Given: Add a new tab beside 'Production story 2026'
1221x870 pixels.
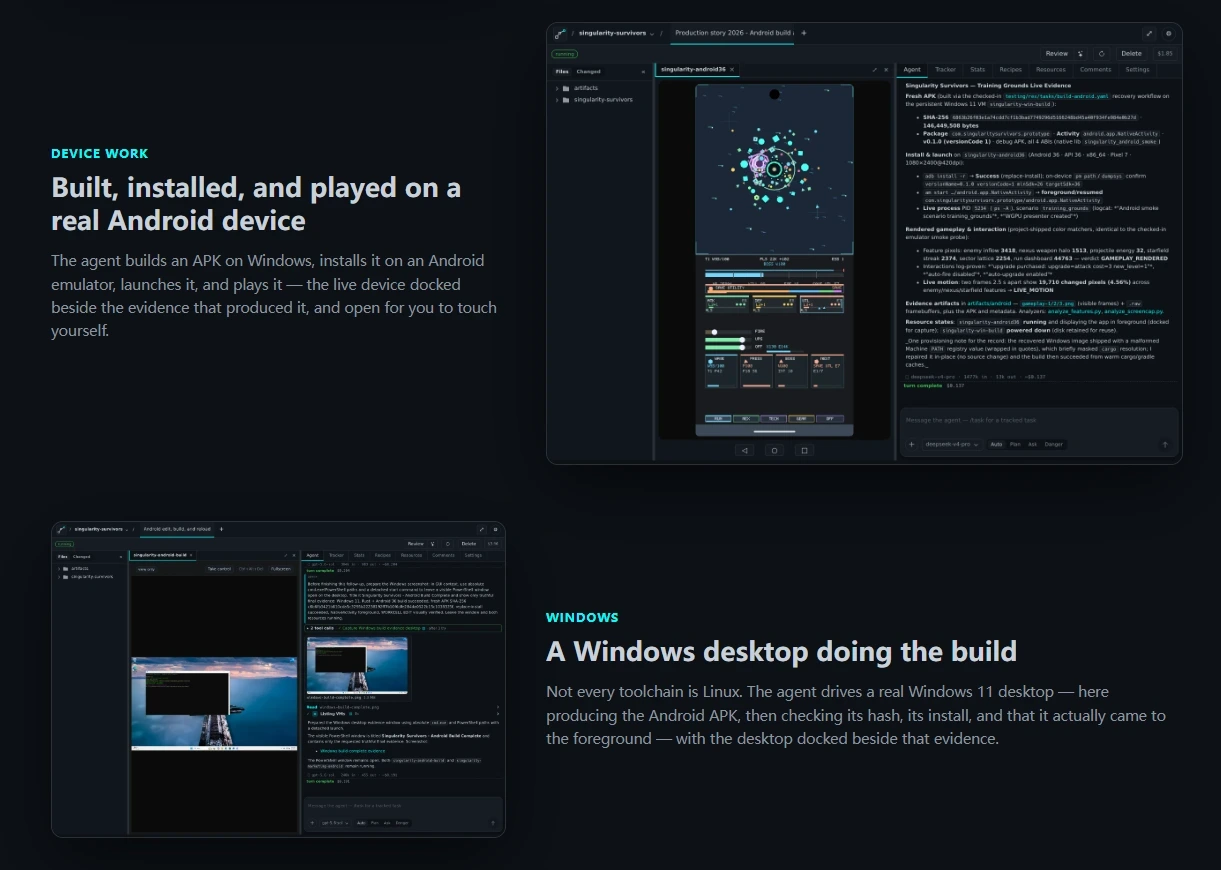Looking at the screenshot, I should click(x=803, y=33).
